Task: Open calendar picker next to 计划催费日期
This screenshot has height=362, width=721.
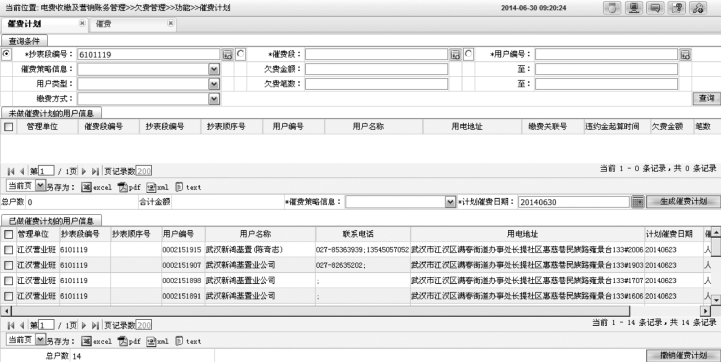Action: pos(637,202)
